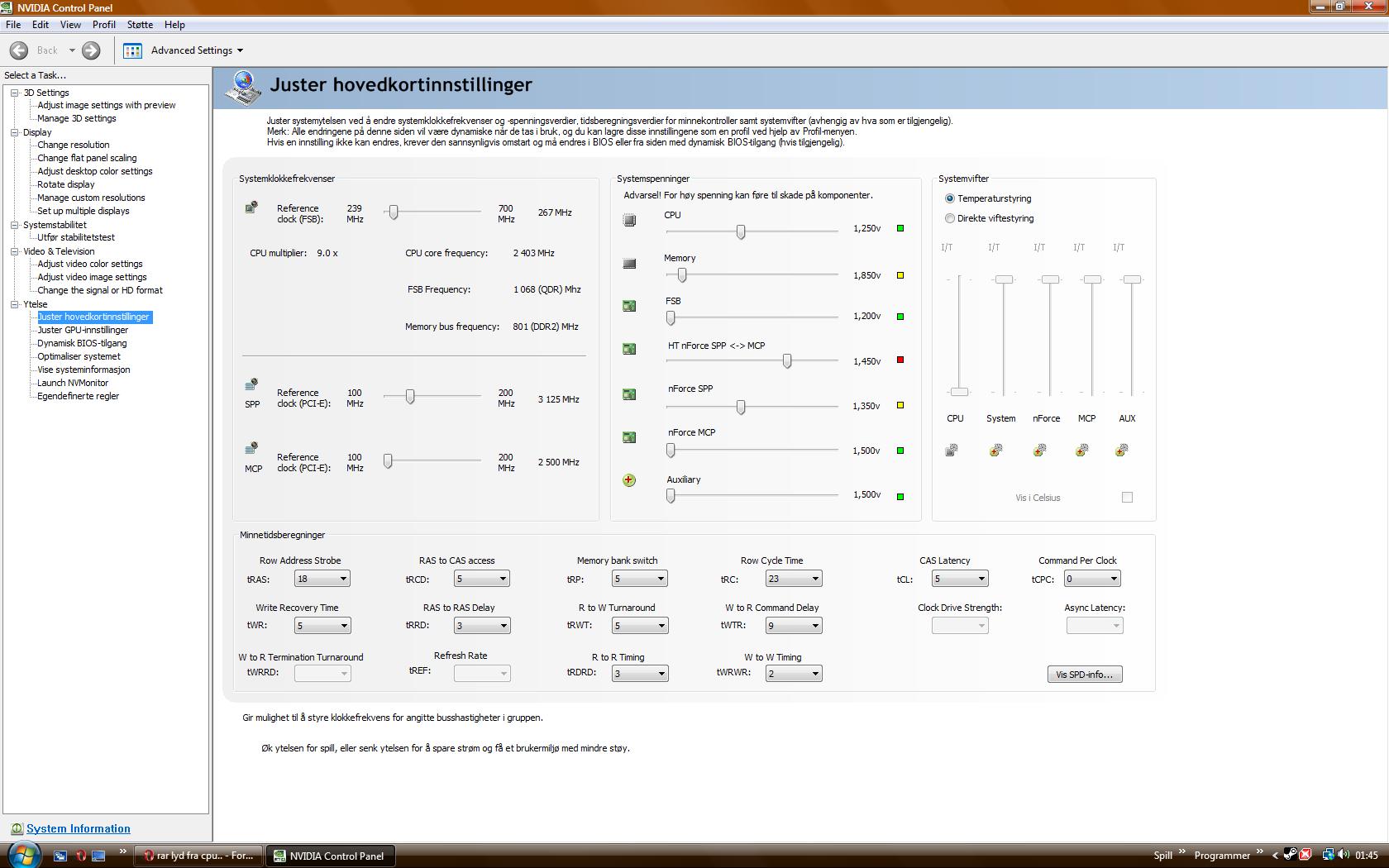1389x868 pixels.
Task: Select Direkte viftestyring fan mode
Action: tap(950, 218)
